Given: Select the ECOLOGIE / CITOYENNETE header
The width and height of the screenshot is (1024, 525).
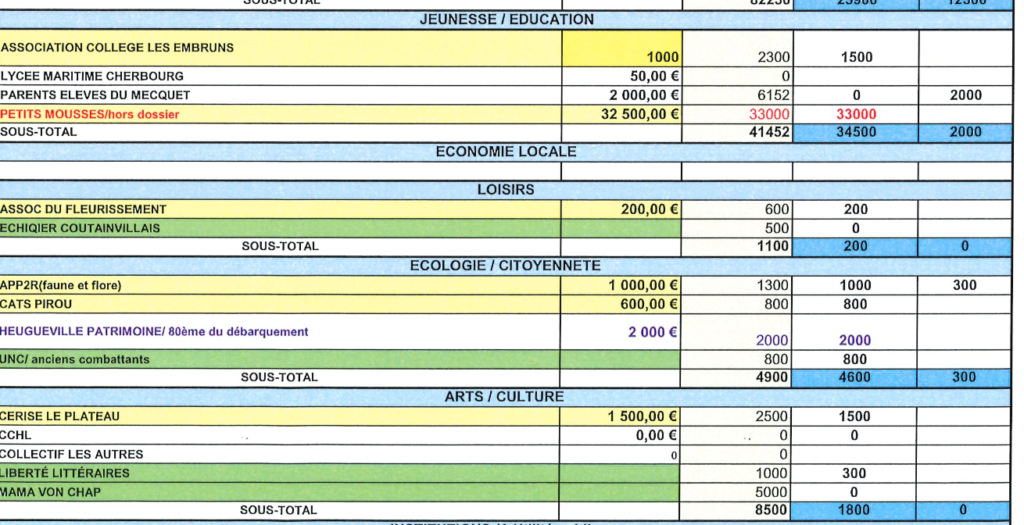Looking at the screenshot, I should (505, 266).
